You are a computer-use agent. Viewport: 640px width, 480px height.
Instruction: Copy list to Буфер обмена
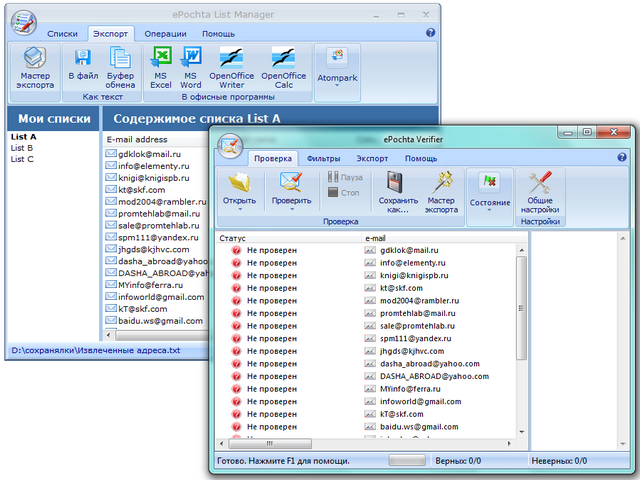click(120, 68)
